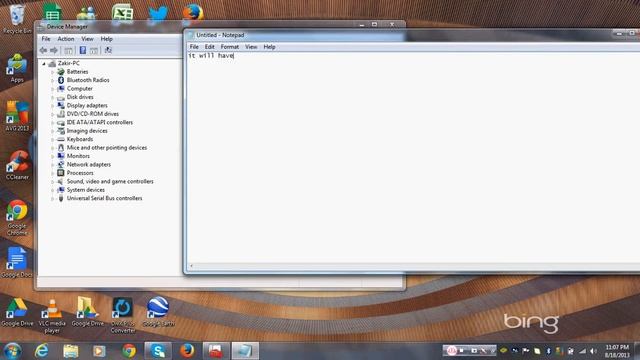Select the CCleaner desktop shortcut
Screen dimensions: 640x360
tap(18, 165)
